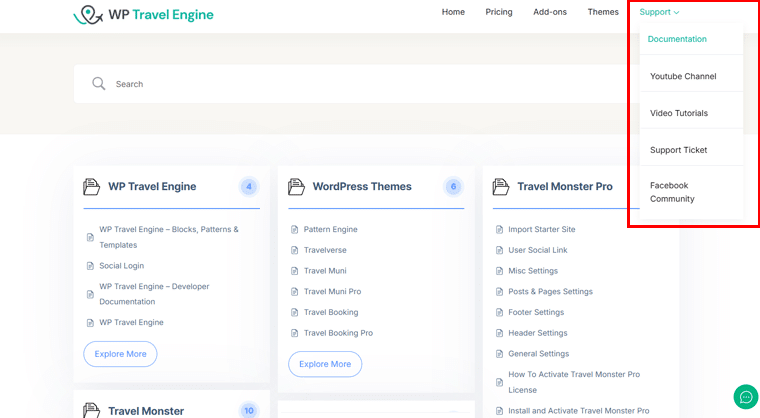Click the WordPress Themes category heading
Viewport: 760px width, 418px height.
coord(362,187)
